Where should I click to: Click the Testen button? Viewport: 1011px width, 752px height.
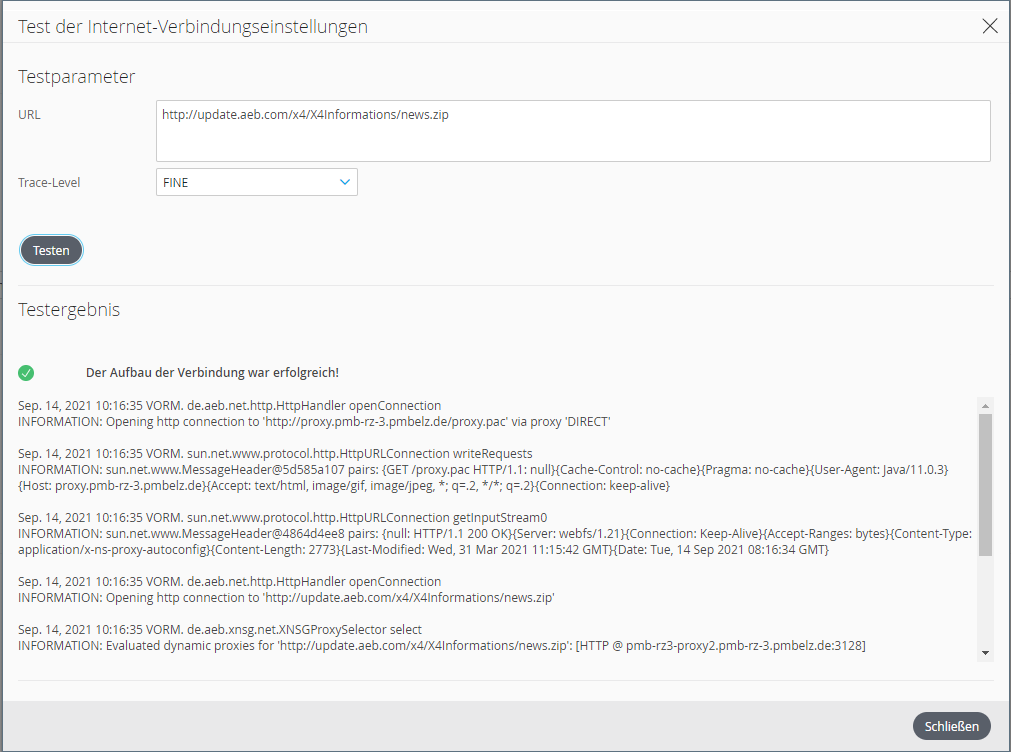(51, 250)
